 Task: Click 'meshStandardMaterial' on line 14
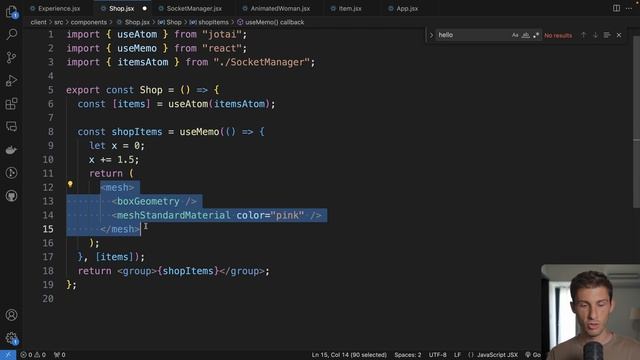click(x=173, y=215)
